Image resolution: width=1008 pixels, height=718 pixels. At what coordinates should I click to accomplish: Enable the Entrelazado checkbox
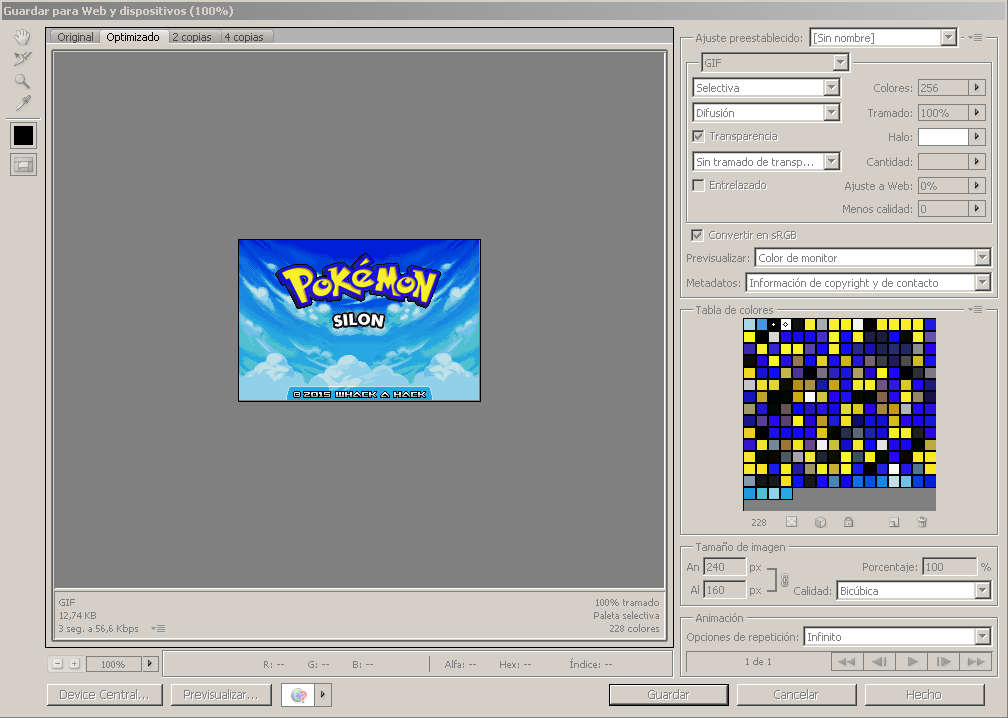coord(698,185)
